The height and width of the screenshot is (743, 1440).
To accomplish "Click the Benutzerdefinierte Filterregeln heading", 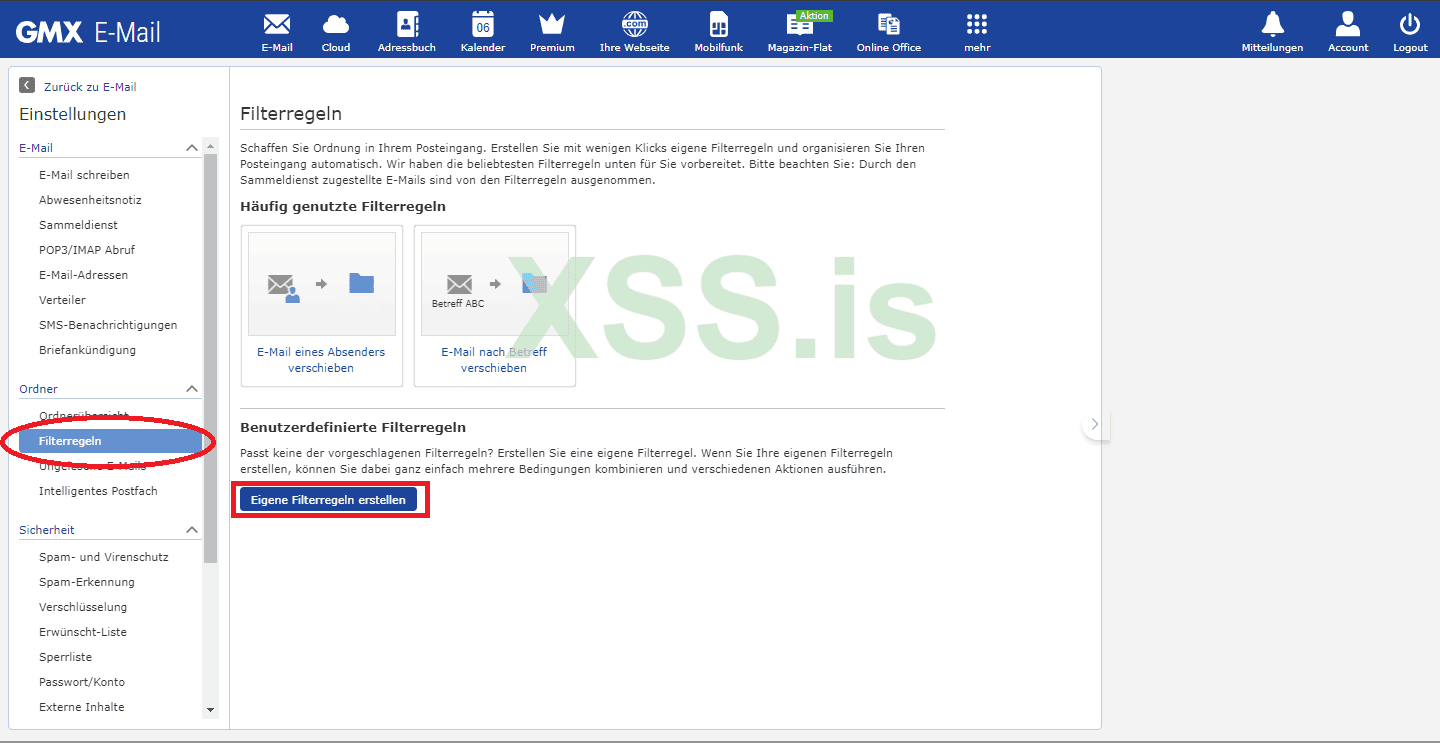I will 353,427.
